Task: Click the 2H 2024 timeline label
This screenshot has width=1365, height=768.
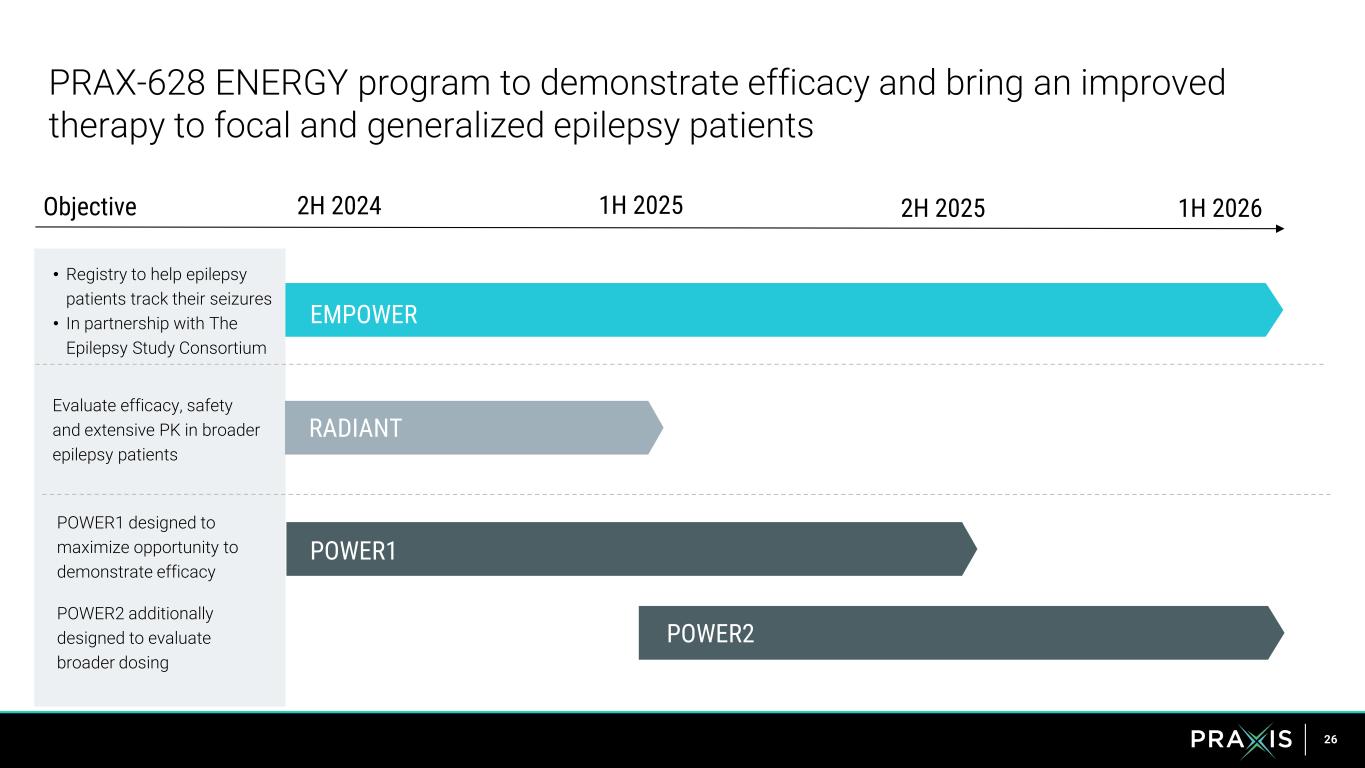Action: coord(340,207)
